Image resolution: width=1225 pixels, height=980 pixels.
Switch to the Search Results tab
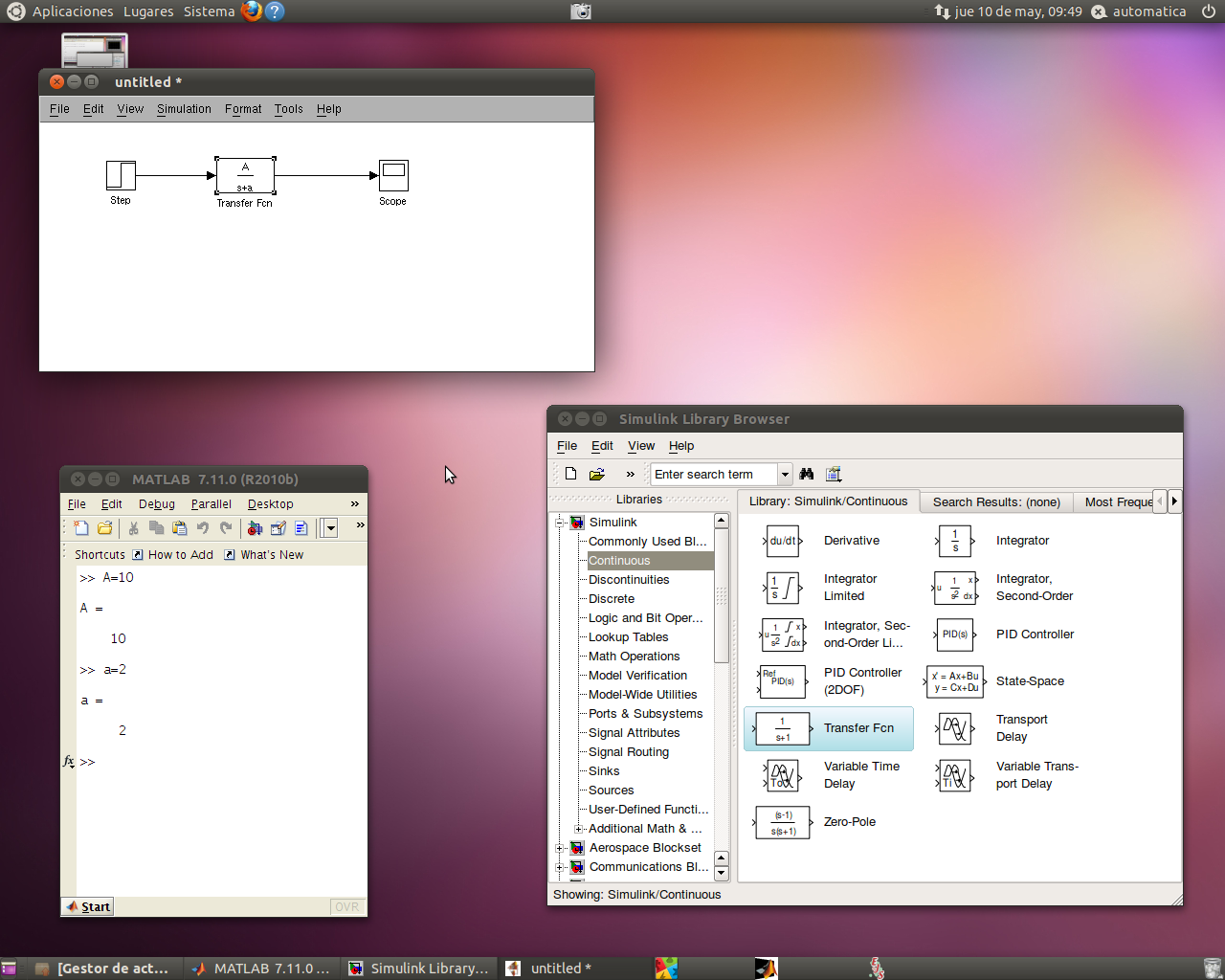tap(996, 501)
